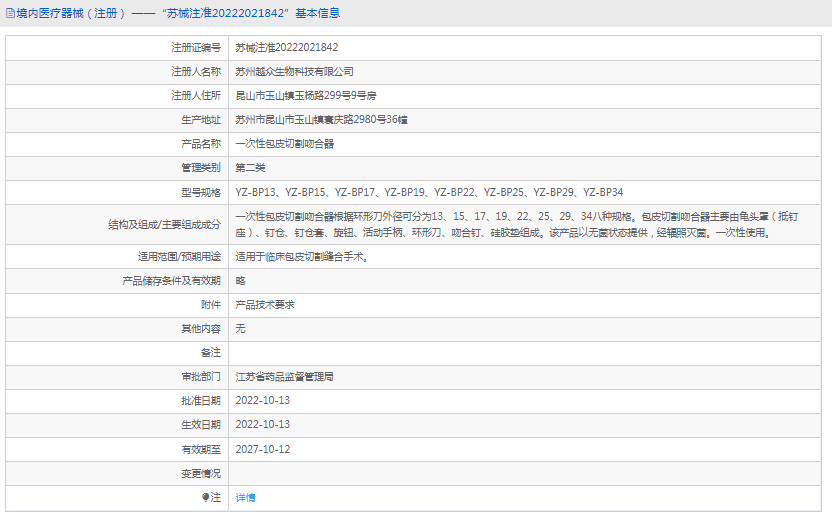Select the page title 境内医疗器械（注册）基本信息

178,13
